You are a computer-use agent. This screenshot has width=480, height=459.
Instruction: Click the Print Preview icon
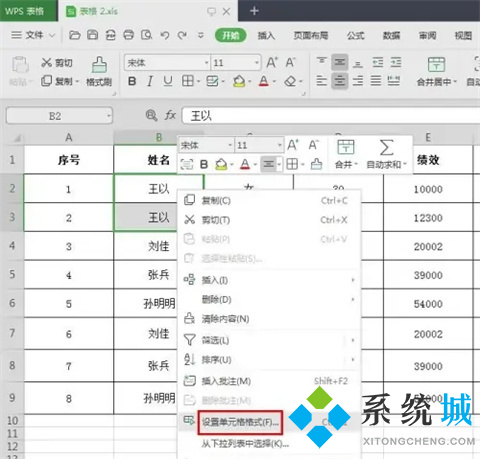[x=146, y=35]
